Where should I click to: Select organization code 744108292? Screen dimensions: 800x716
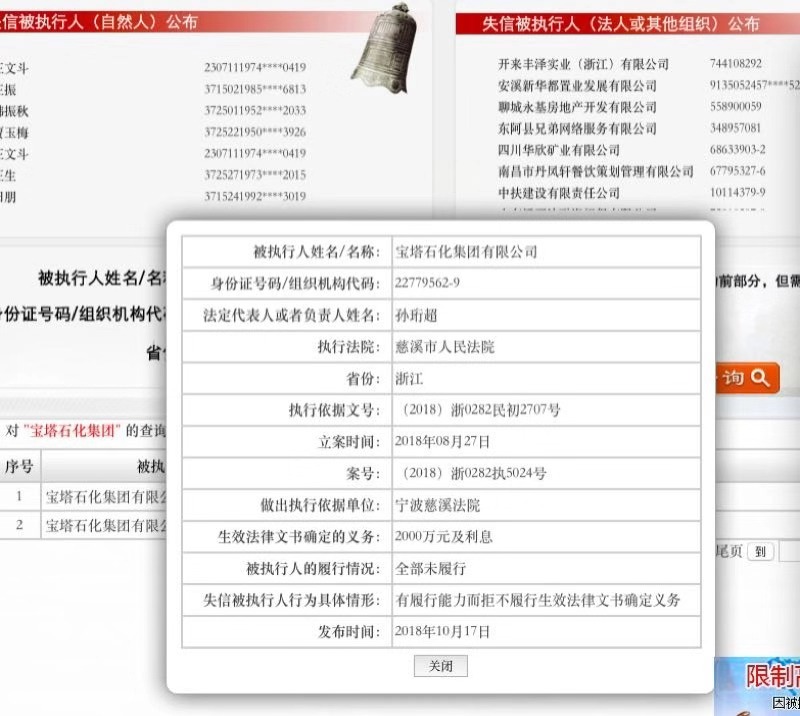(x=736, y=63)
